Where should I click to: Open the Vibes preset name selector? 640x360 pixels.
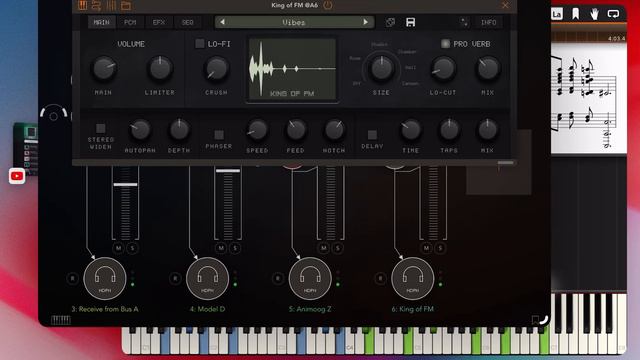click(x=294, y=22)
